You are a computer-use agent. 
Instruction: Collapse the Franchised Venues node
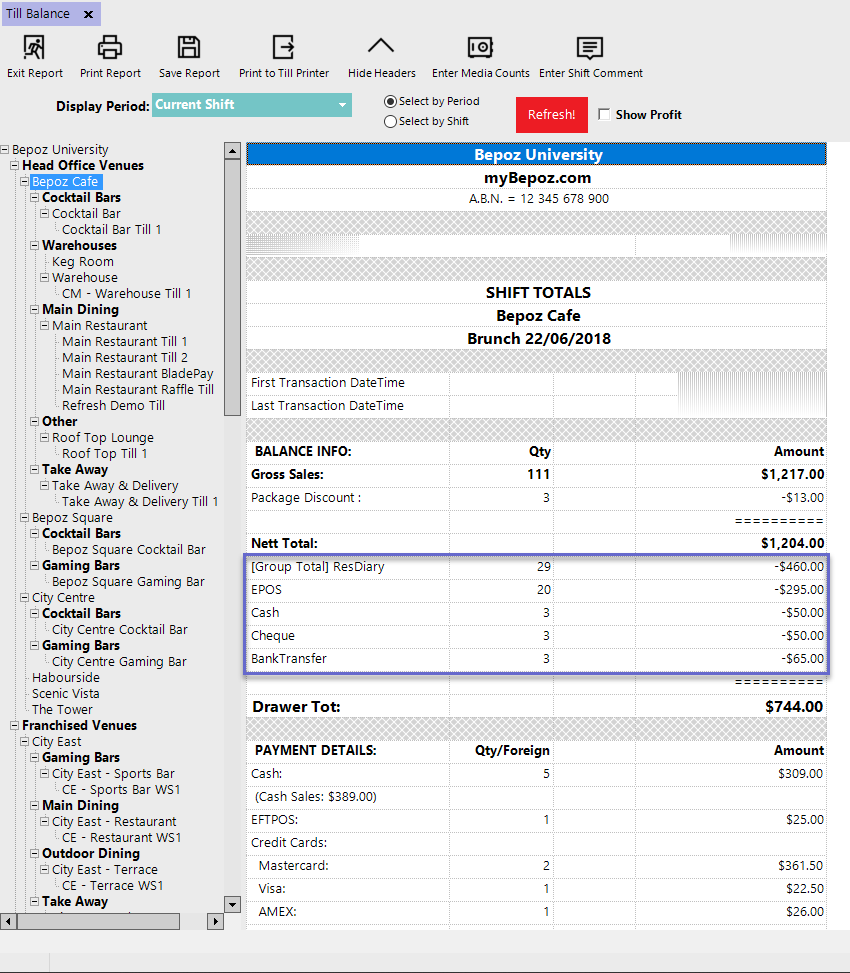14,725
